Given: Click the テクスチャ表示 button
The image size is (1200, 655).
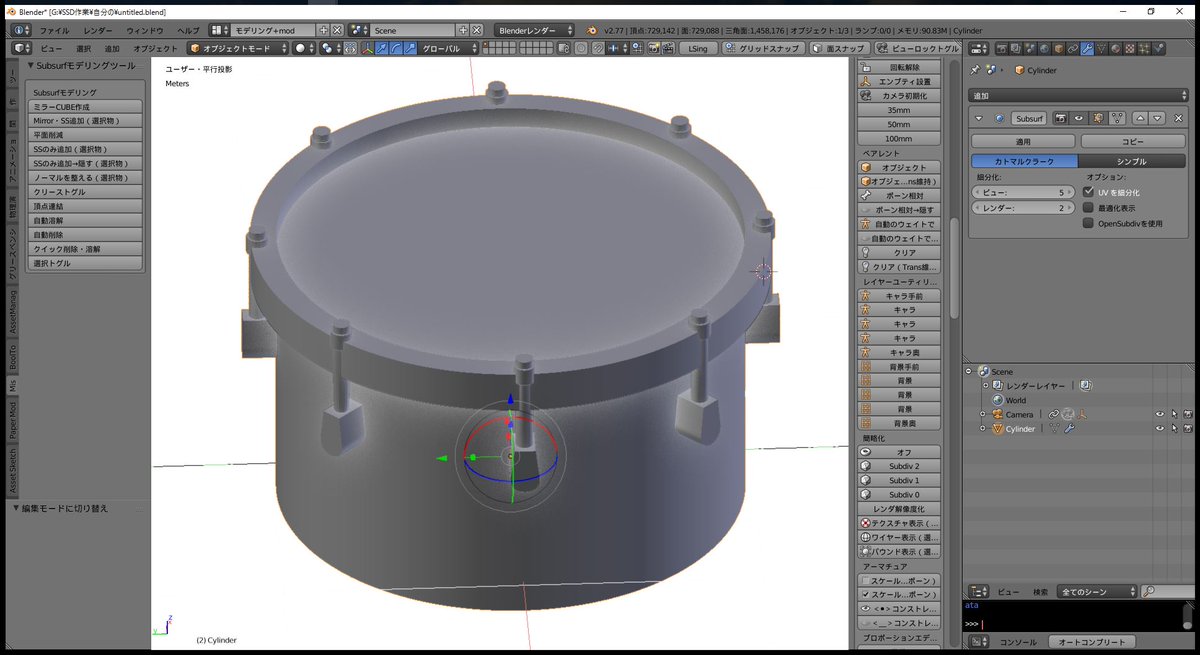Looking at the screenshot, I should coord(900,523).
